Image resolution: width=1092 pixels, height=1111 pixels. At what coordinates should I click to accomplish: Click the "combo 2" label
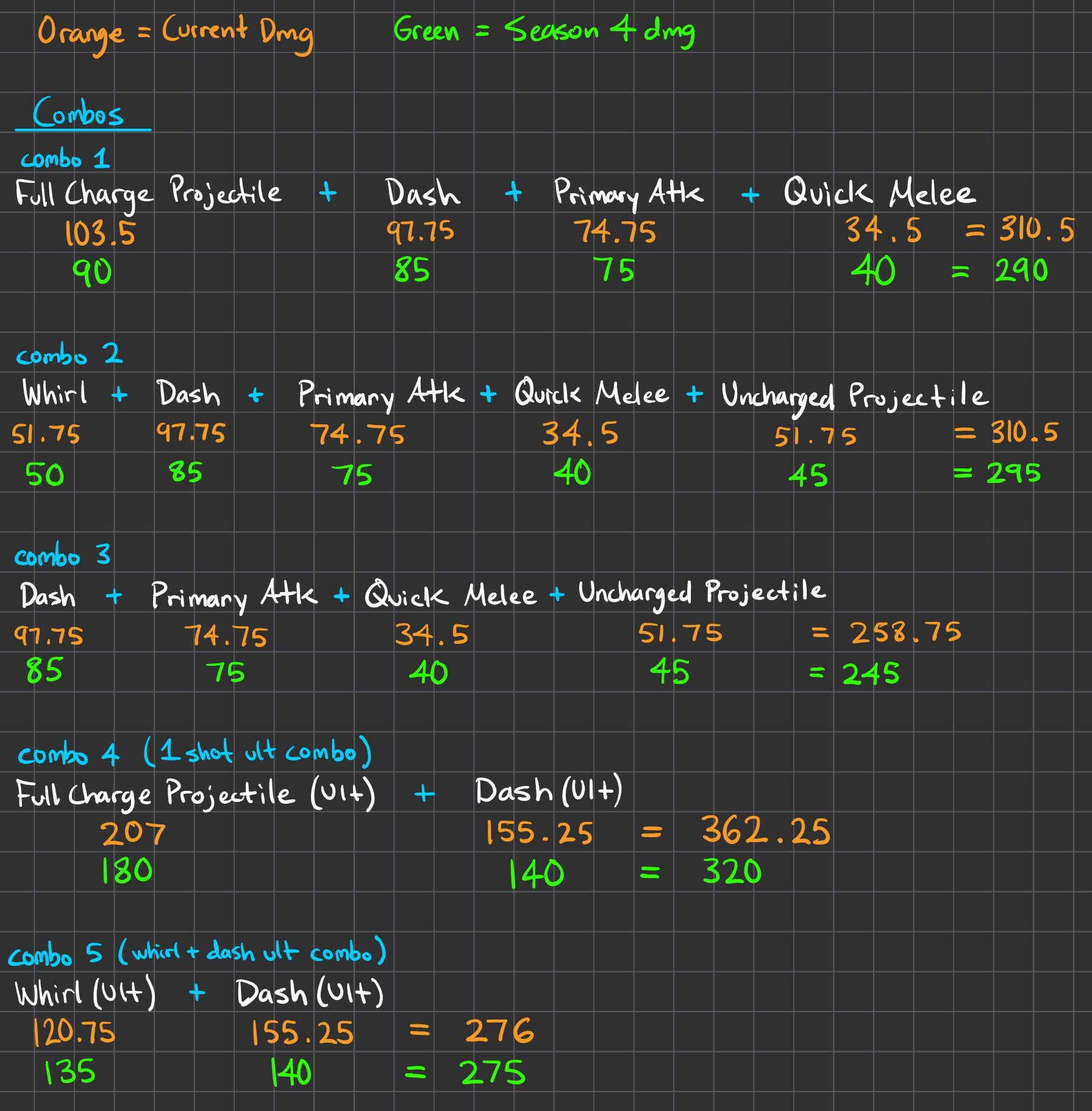coord(69,354)
